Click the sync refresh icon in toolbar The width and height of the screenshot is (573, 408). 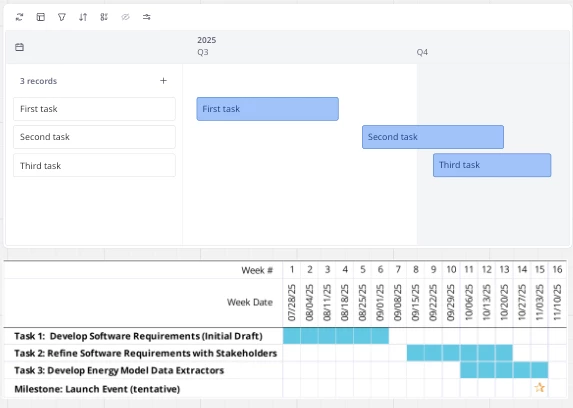[19, 17]
